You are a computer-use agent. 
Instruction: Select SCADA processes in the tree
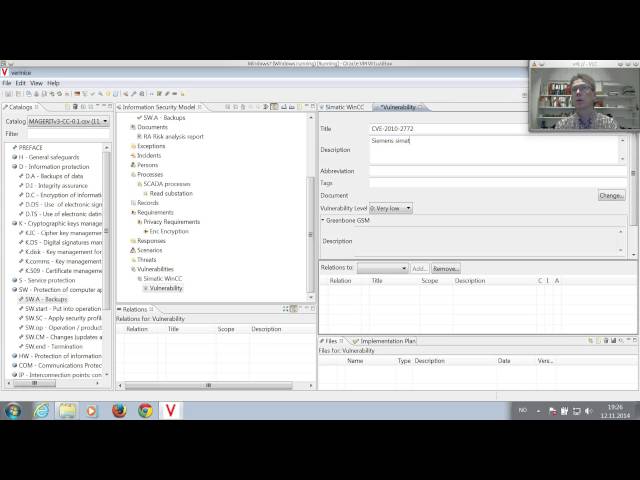pyautogui.click(x=167, y=184)
